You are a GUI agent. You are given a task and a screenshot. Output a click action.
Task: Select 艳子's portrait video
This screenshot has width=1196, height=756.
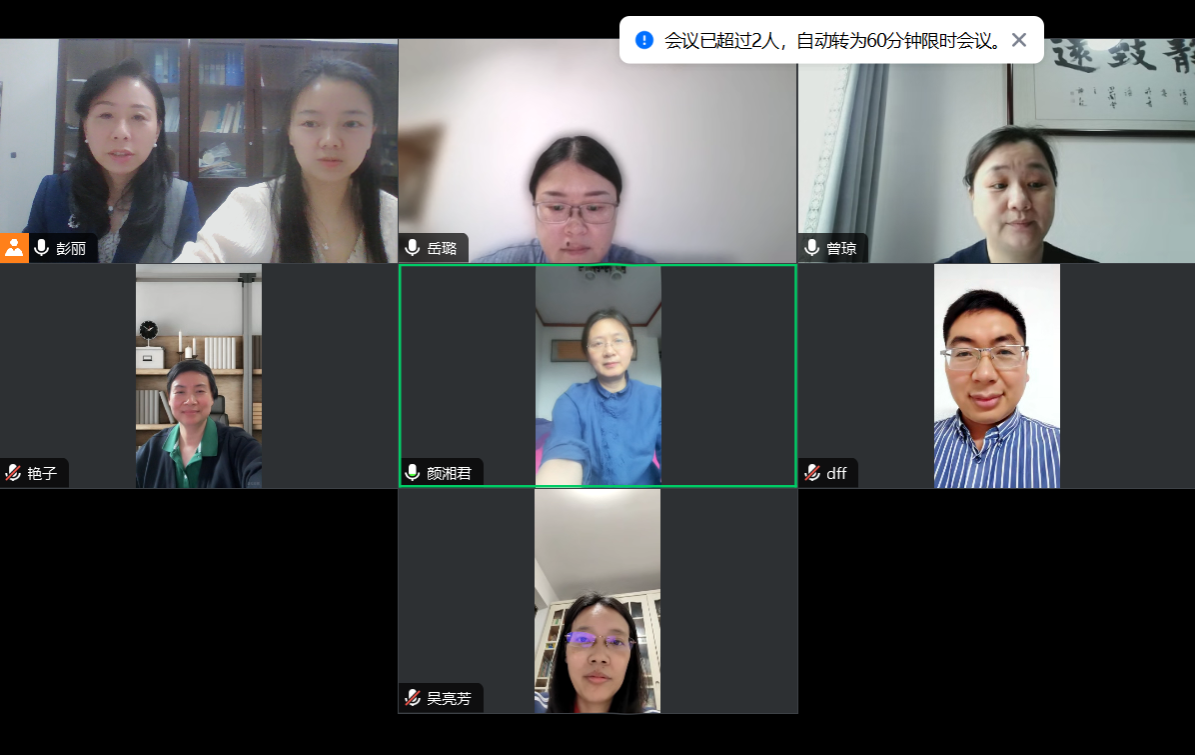199,376
